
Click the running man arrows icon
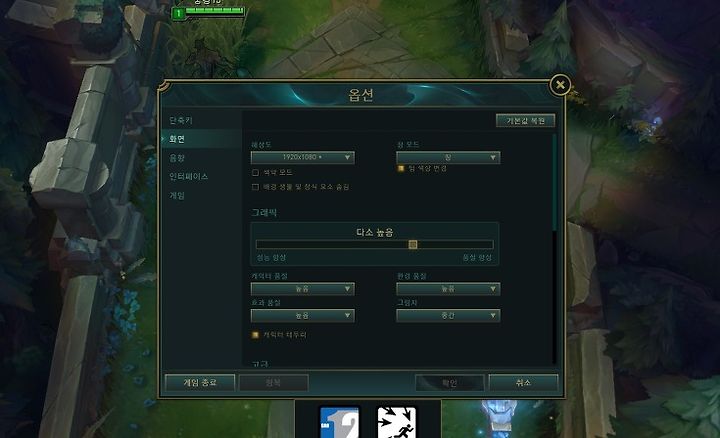click(396, 422)
